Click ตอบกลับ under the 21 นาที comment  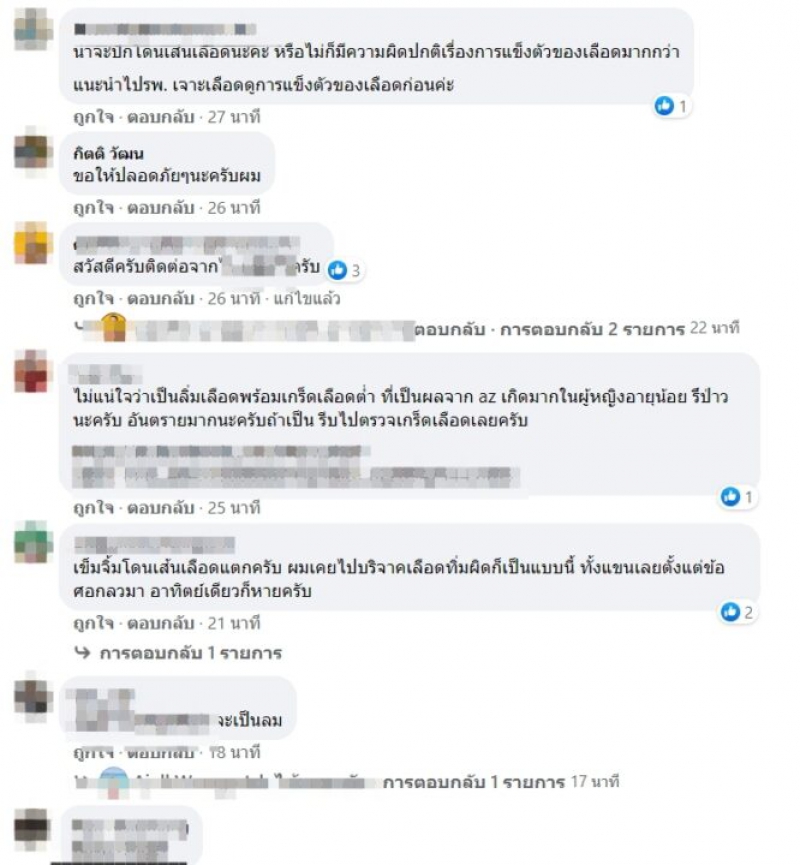click(161, 623)
